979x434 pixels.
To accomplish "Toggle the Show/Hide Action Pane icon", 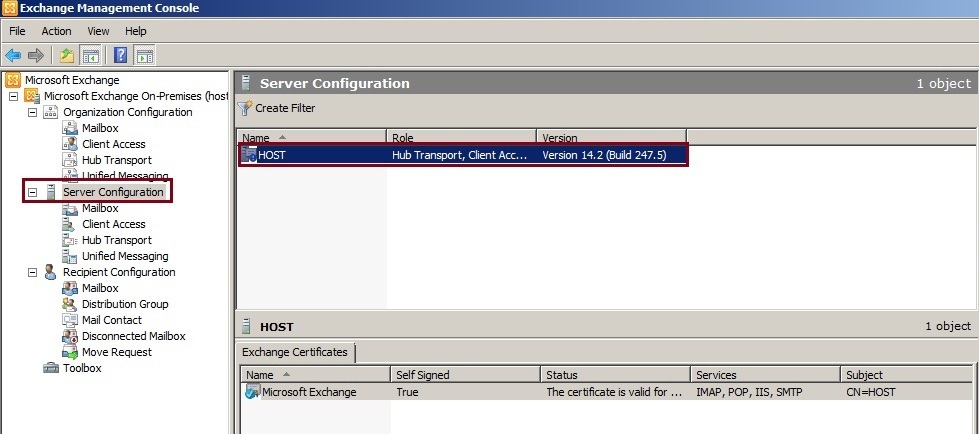I will click(144, 55).
